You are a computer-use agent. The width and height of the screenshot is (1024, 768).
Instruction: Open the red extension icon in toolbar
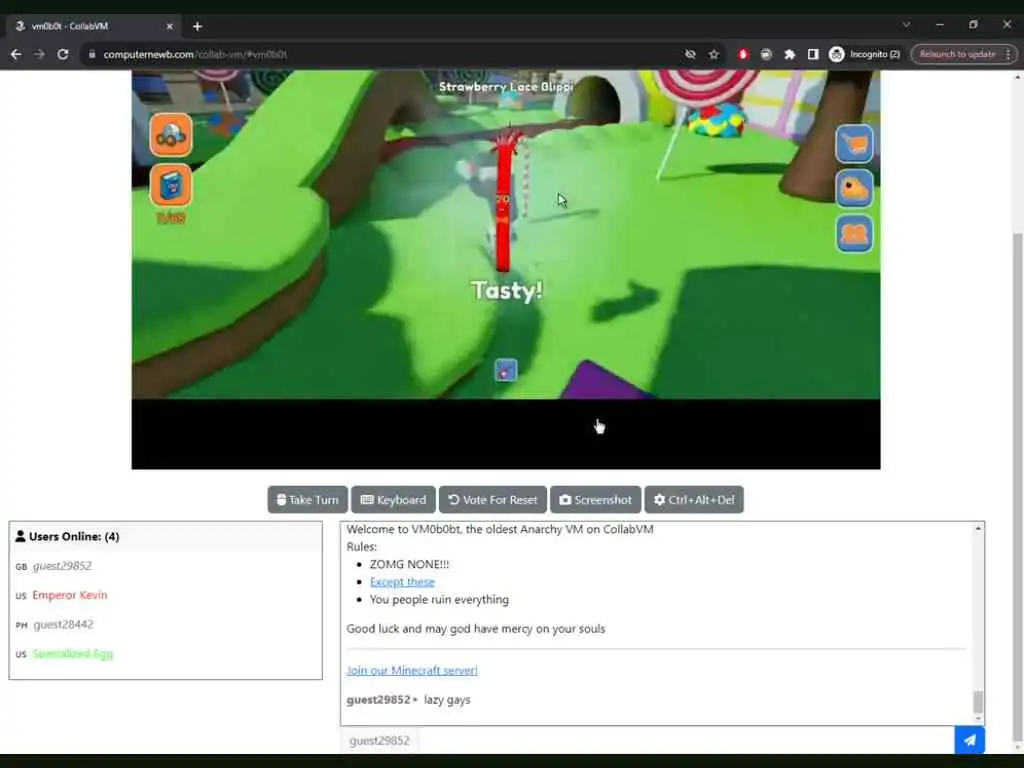point(743,54)
